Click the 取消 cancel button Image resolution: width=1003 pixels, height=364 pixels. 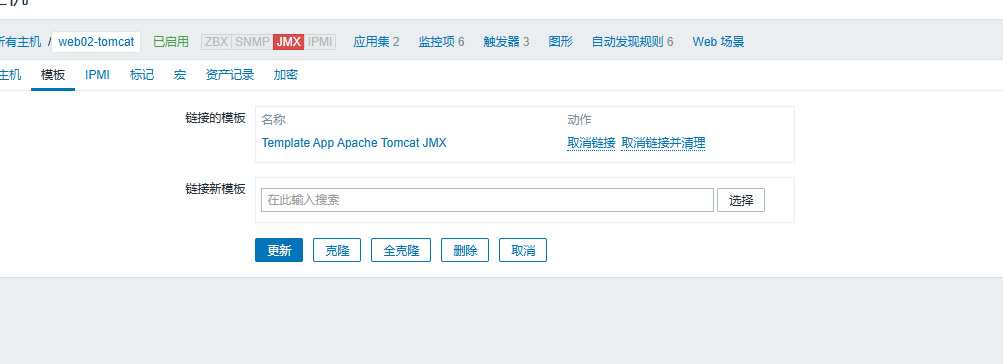523,250
